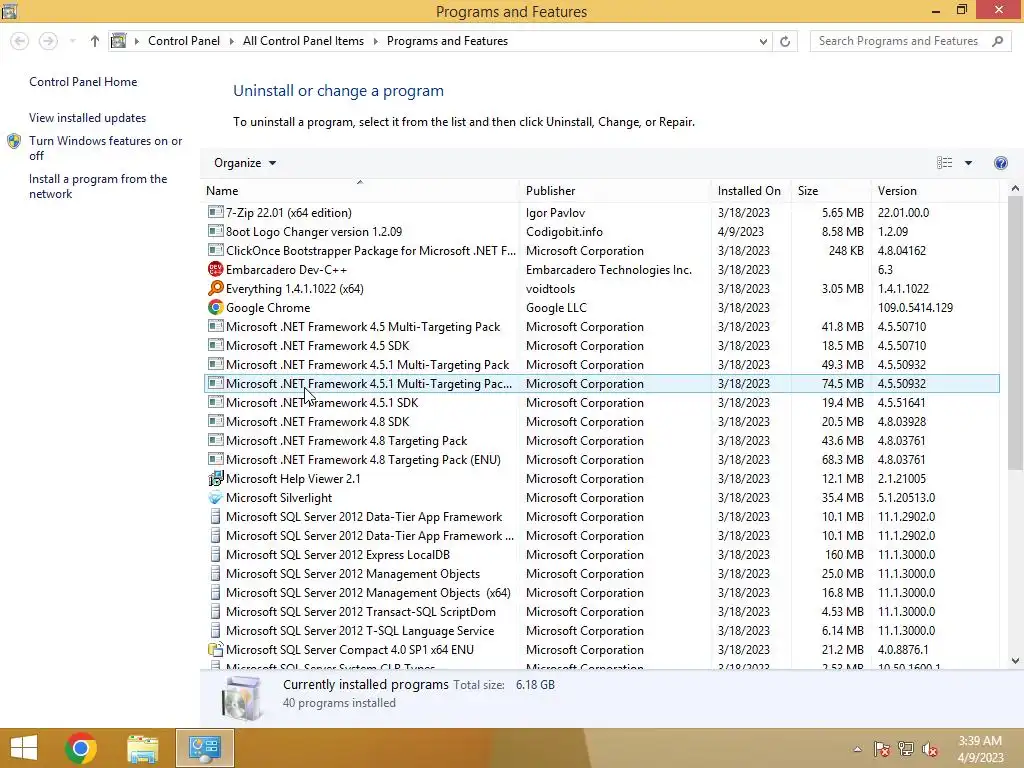Open the view options dropdown arrow
The width and height of the screenshot is (1024, 768).
(x=968, y=163)
